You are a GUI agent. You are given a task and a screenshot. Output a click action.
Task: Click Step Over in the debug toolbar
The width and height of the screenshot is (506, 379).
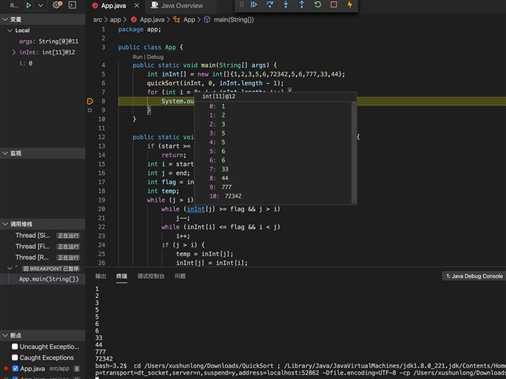[270, 5]
